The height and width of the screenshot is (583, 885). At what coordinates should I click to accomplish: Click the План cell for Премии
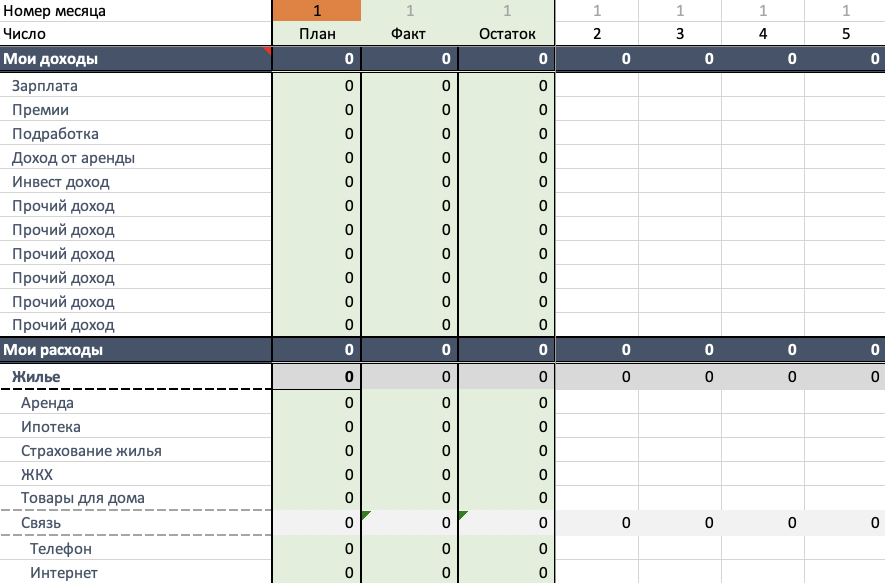(x=317, y=109)
